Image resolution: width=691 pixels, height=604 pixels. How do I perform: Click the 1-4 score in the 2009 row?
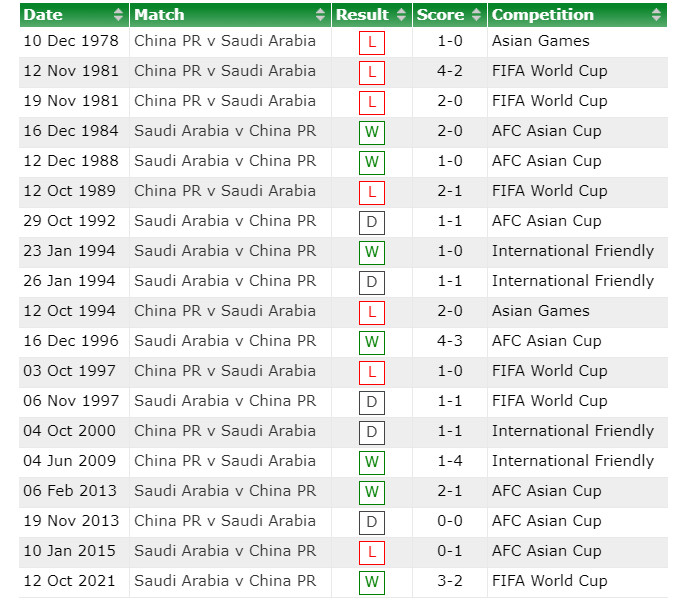(450, 461)
